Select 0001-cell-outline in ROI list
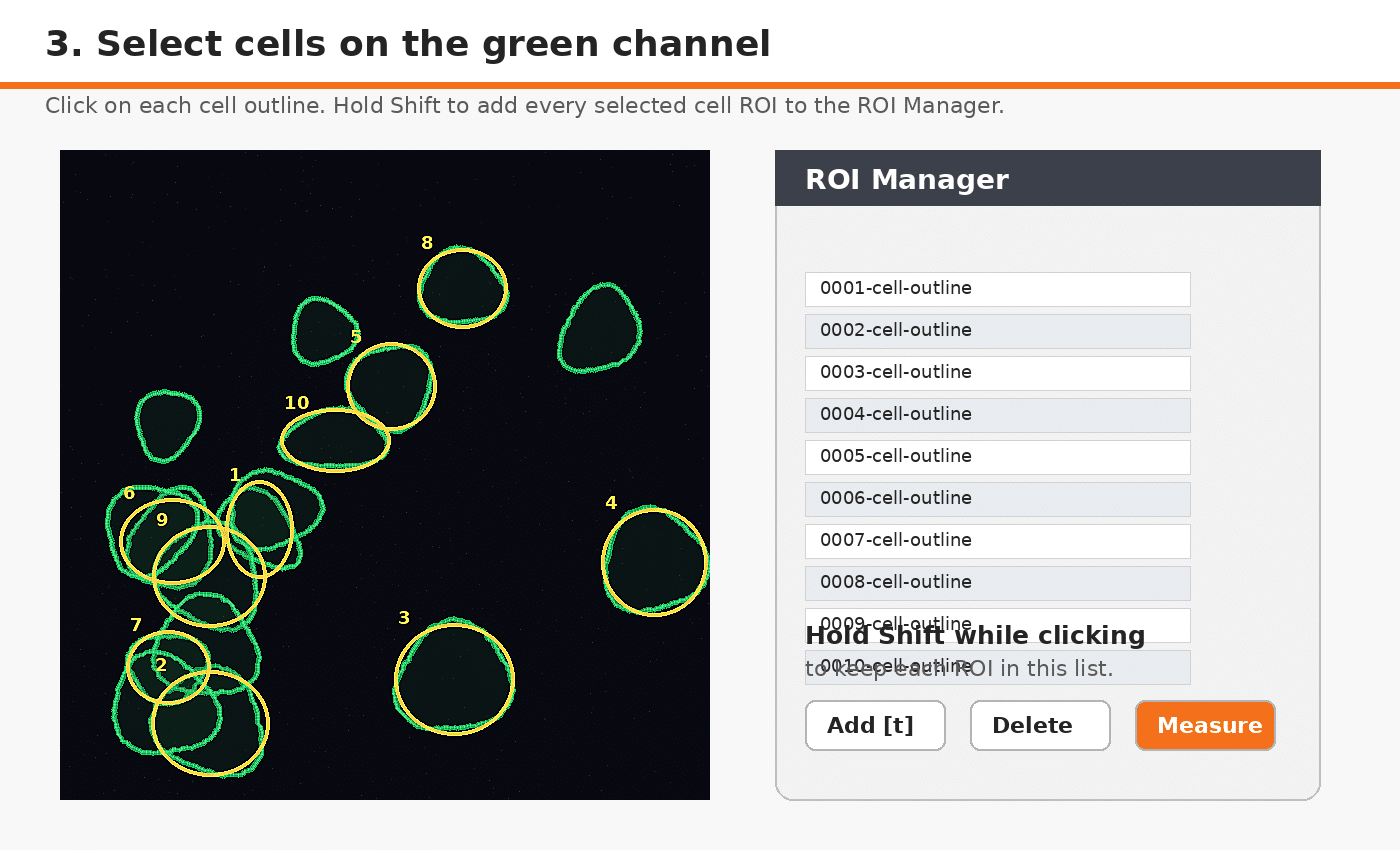Viewport: 1400px width, 850px height. (997, 289)
